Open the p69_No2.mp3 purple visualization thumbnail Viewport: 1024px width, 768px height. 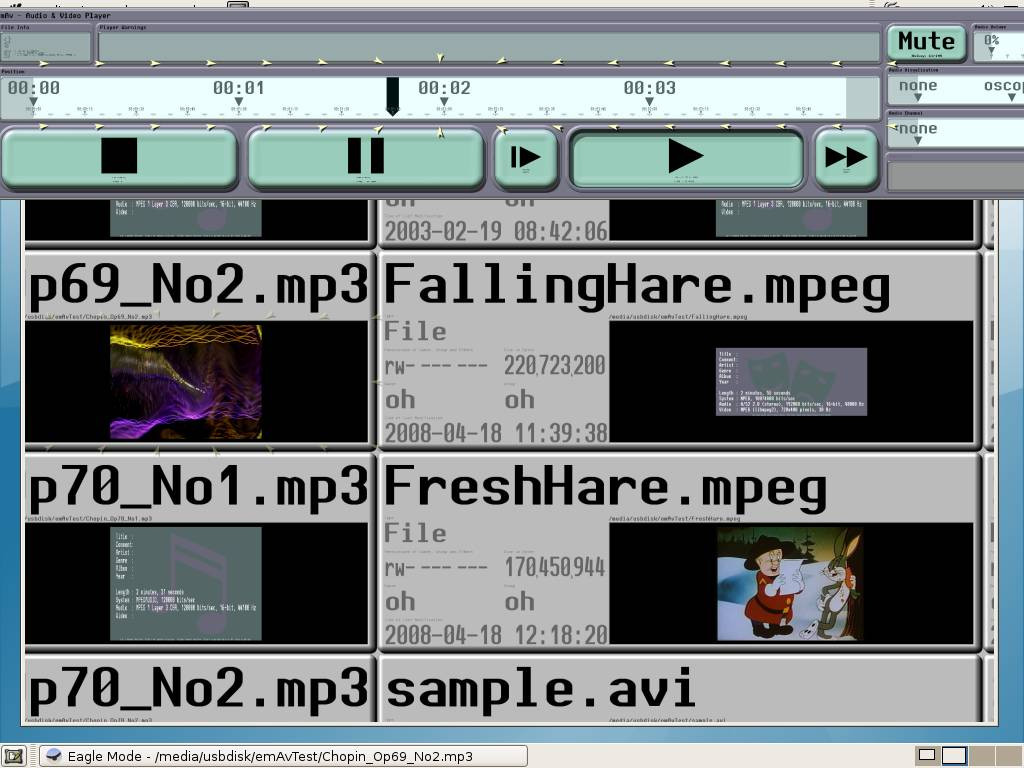186,381
